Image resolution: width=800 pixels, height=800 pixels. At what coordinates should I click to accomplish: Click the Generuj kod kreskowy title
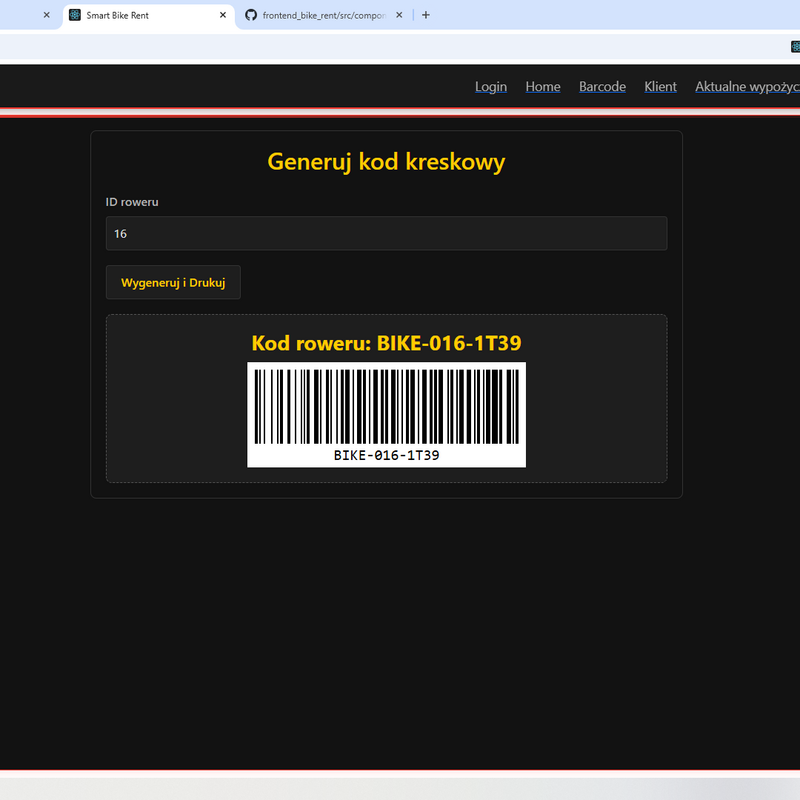[x=386, y=161]
